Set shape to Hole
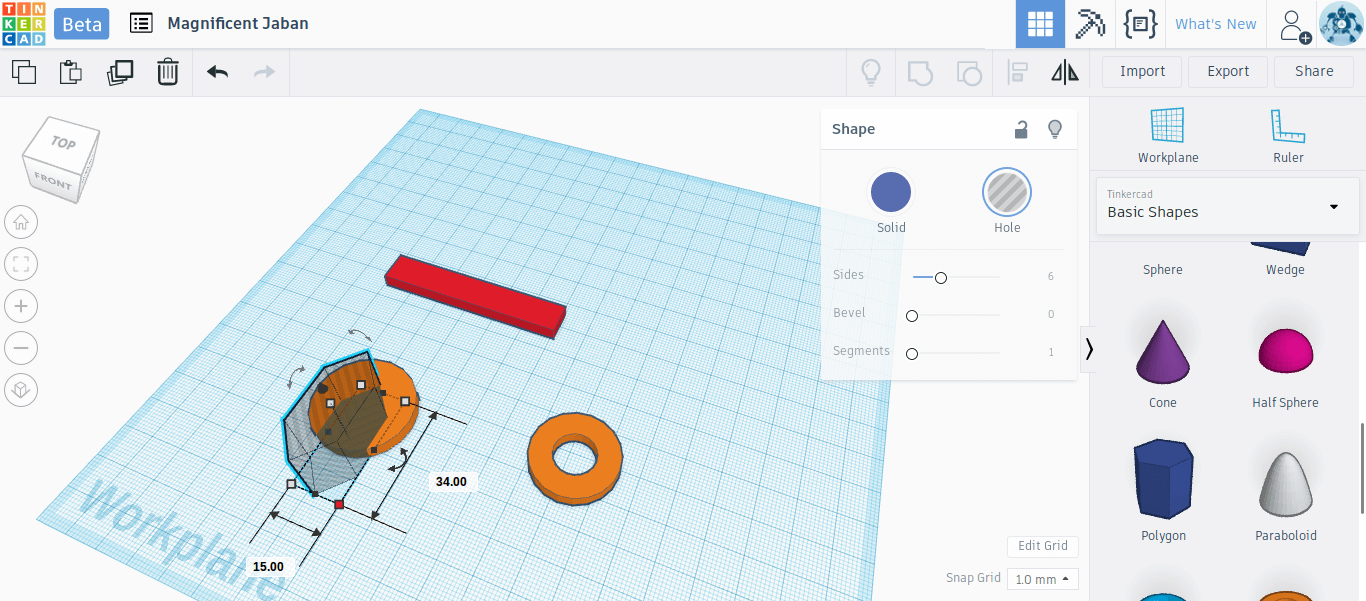 pos(1006,192)
